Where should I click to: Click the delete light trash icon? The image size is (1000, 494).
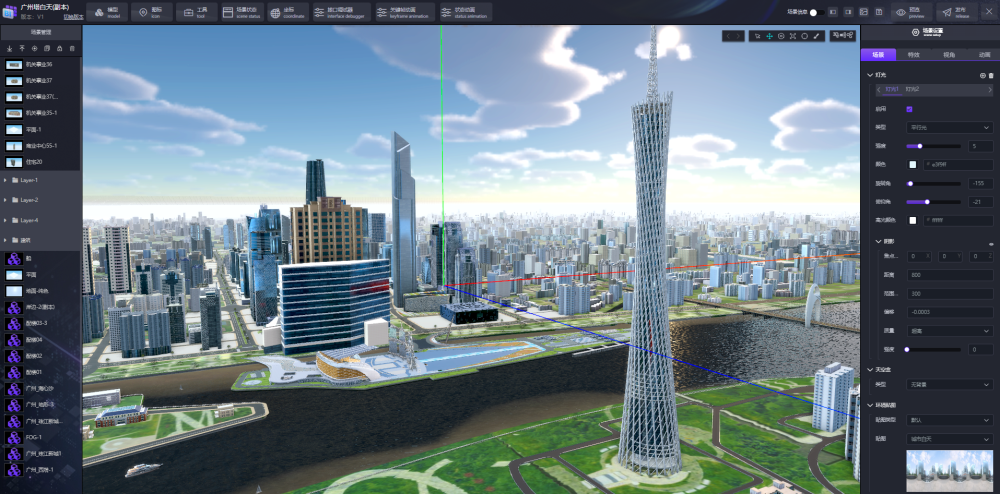point(991,75)
